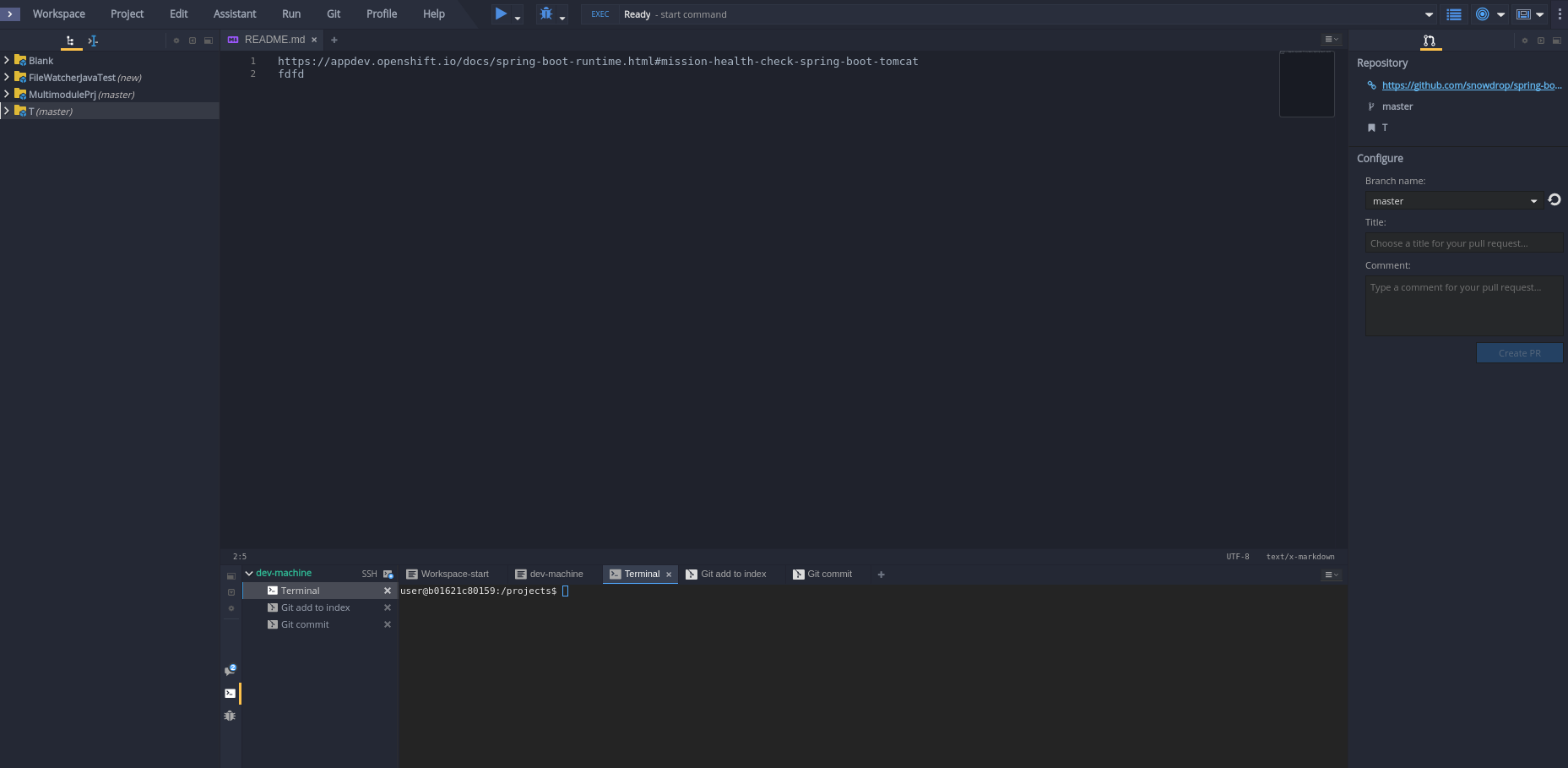Viewport: 1568px width, 768px height.
Task: Click the pull request Title input field
Action: tap(1464, 242)
